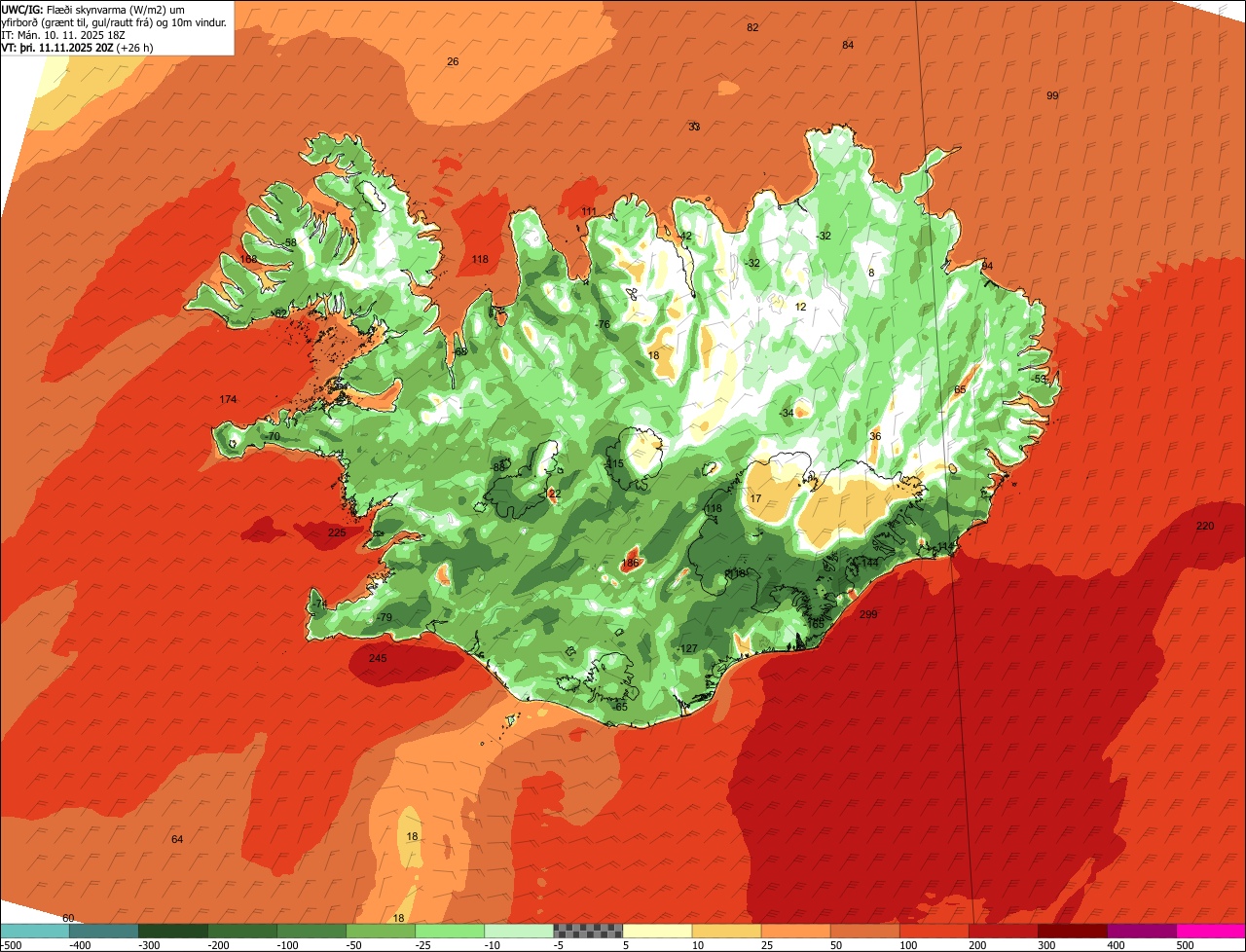Screen dimensions: 1246x952
Task: Click the '65' value near the east coast
Action: click(x=960, y=389)
